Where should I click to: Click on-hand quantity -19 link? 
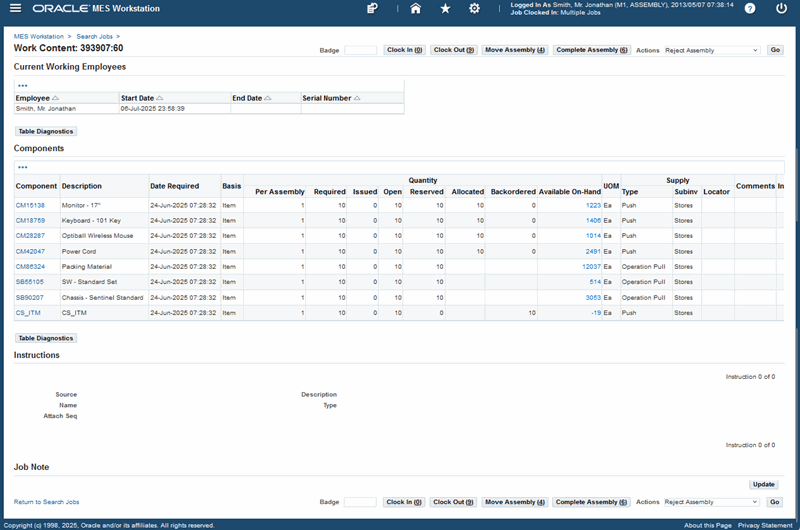[596, 313]
